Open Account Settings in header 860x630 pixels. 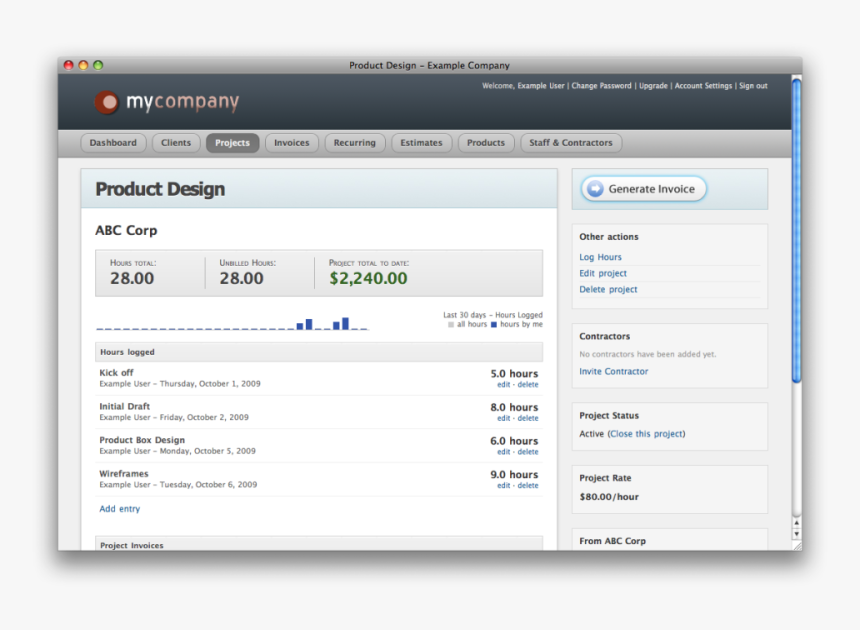(703, 86)
